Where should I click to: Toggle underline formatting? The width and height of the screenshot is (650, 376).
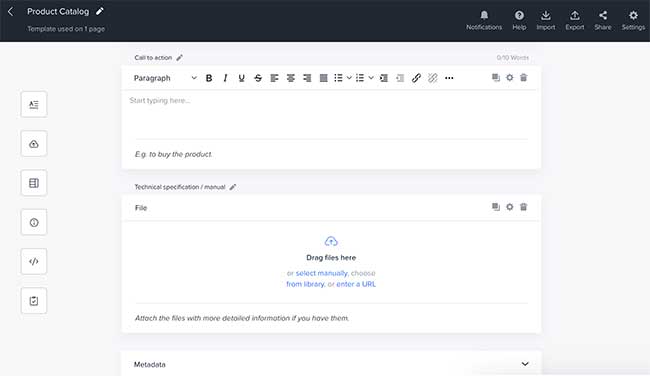241,78
